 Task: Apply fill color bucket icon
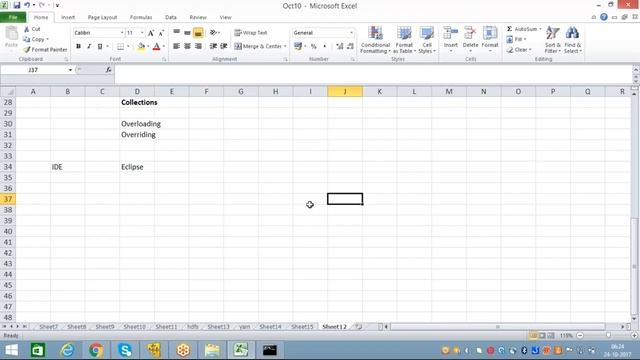tap(141, 47)
